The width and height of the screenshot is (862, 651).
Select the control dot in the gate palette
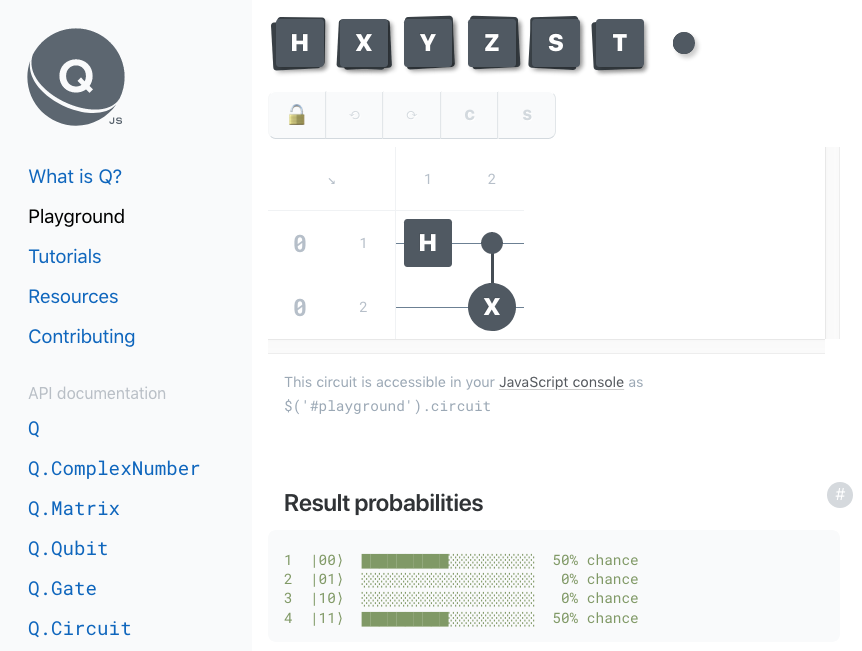684,43
